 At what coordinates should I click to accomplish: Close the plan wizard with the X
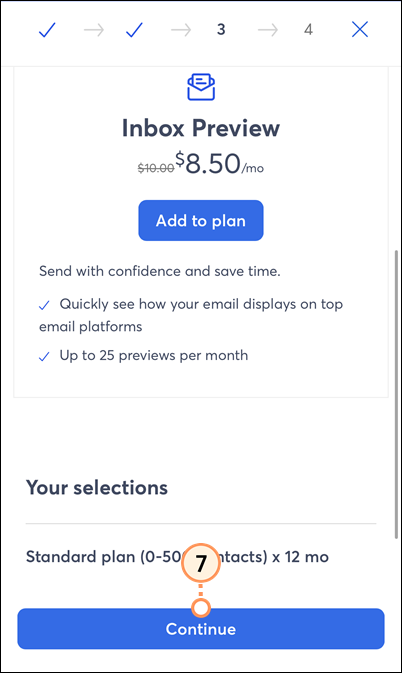tap(360, 30)
